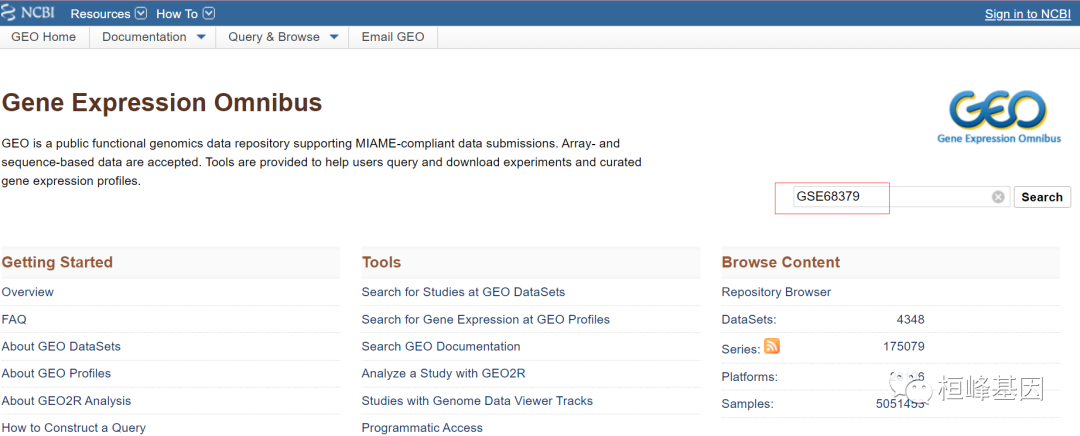
Task: Click the Samples browse label
Action: pyautogui.click(x=747, y=404)
